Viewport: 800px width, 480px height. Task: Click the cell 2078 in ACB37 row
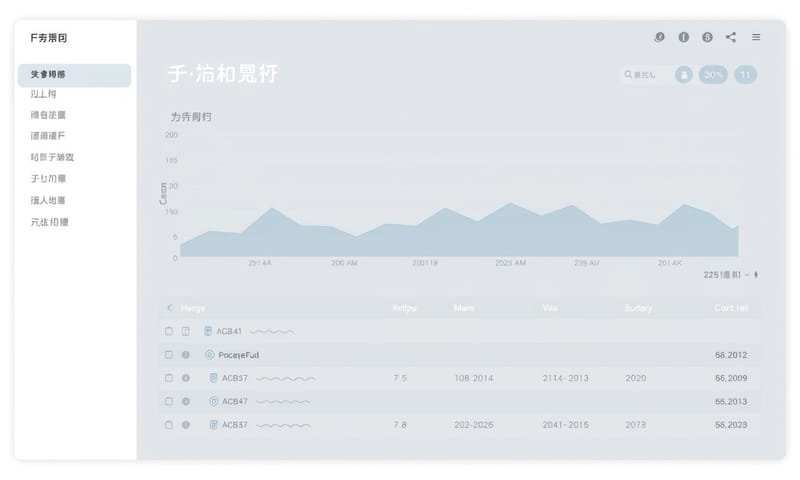[x=636, y=425]
